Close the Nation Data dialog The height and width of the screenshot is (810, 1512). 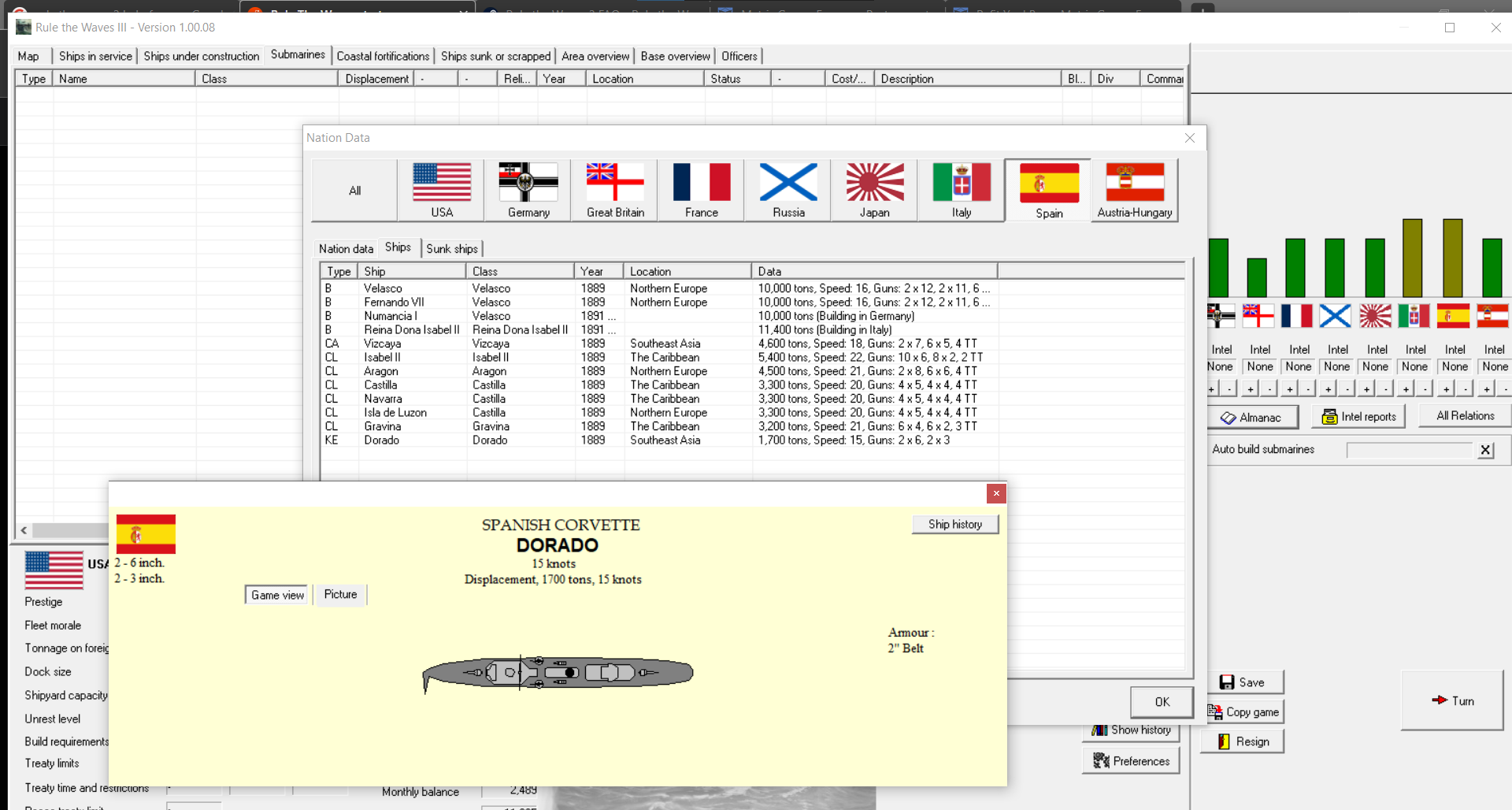coord(1190,138)
